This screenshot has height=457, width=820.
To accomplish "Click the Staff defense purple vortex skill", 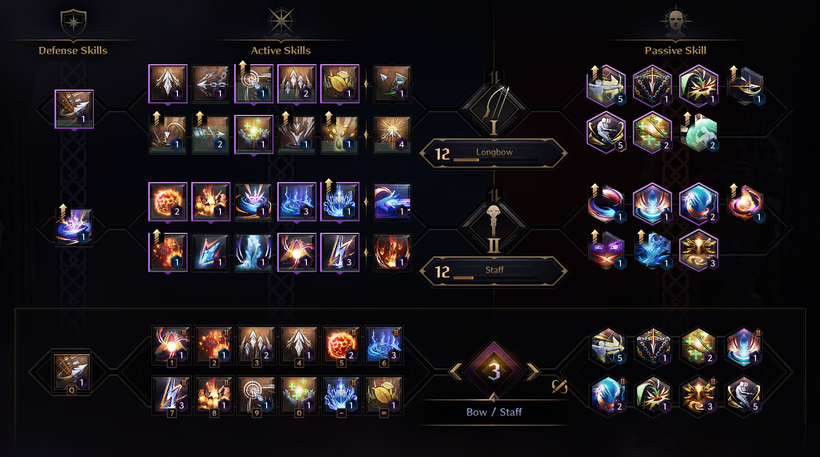I will [x=74, y=227].
